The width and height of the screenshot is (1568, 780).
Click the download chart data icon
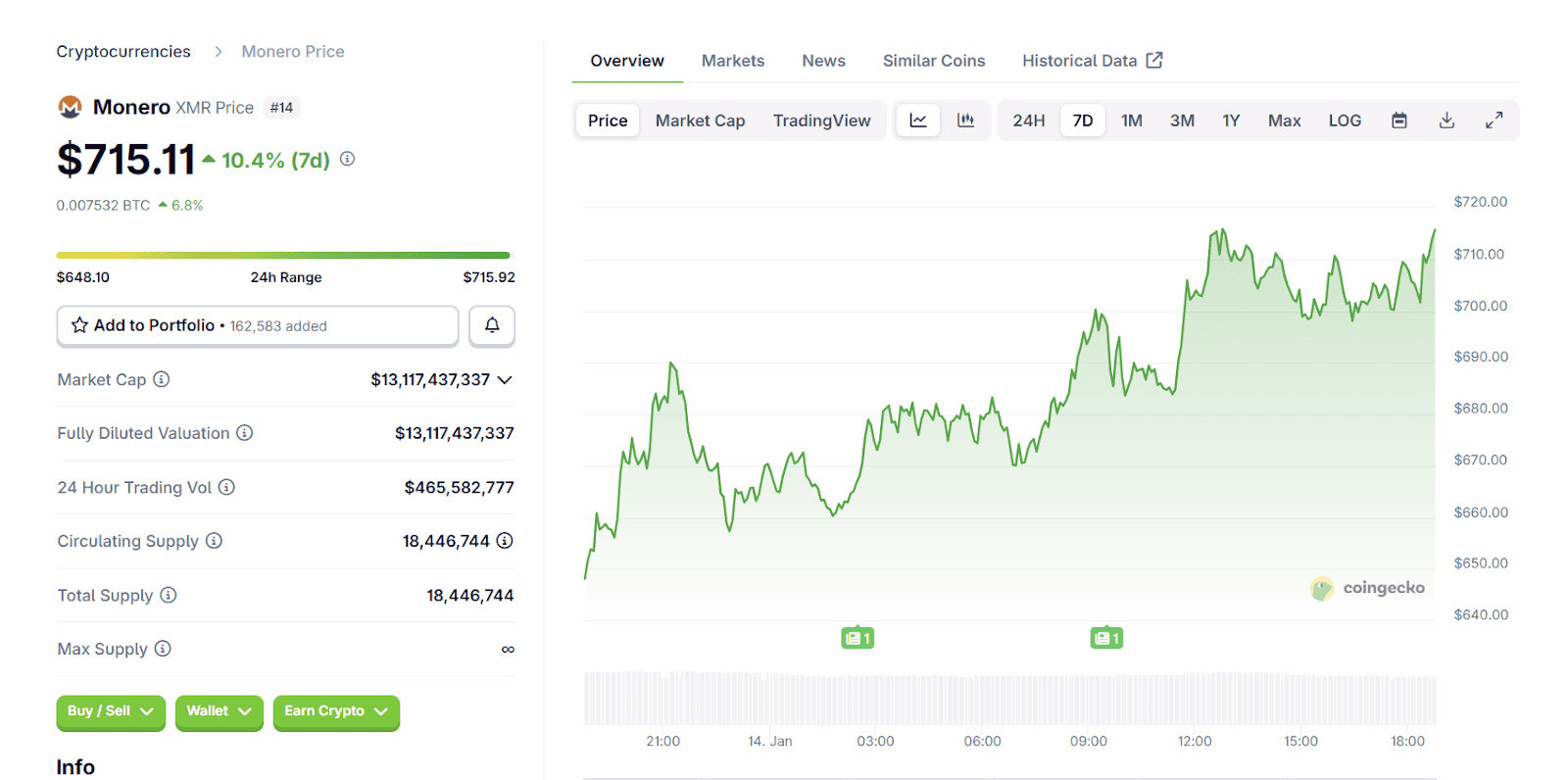coord(1446,121)
